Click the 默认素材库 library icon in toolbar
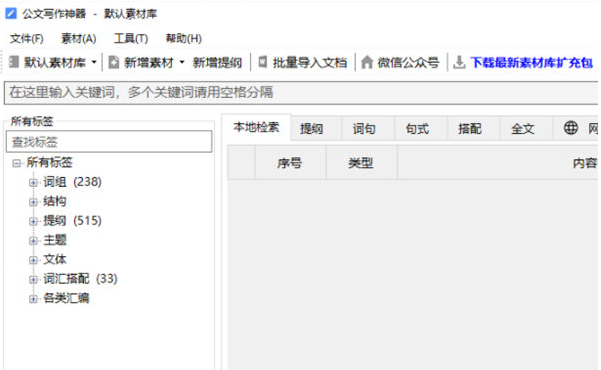The image size is (601, 370). pyautogui.click(x=13, y=62)
